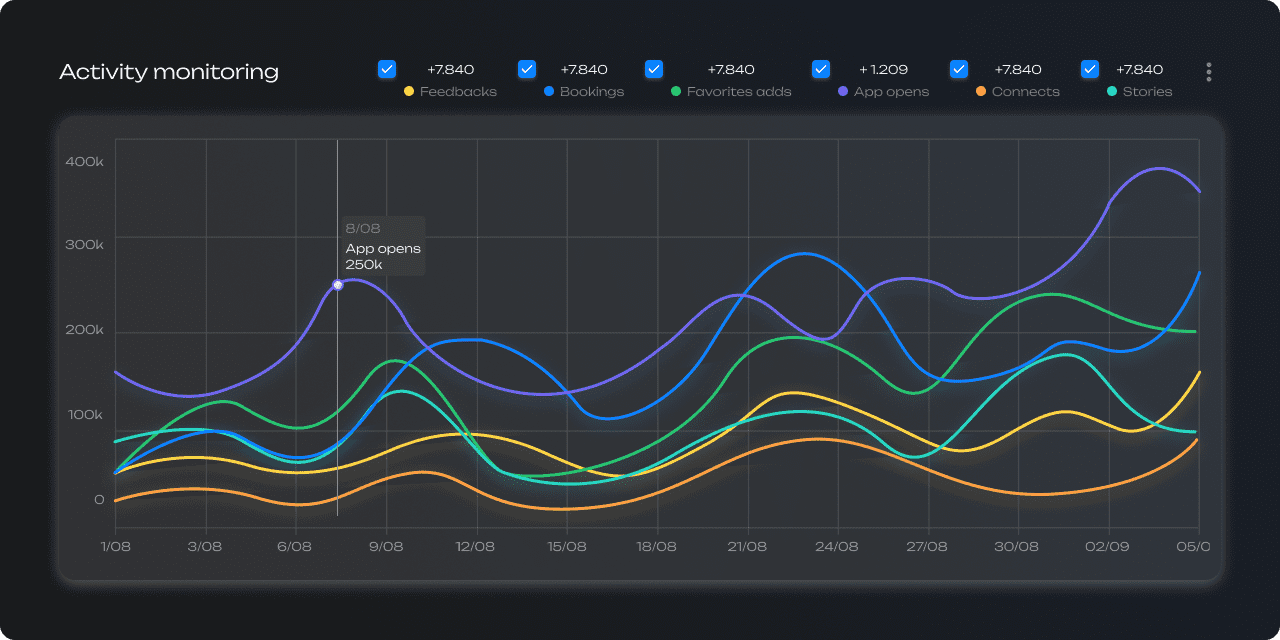Click the green Favorites adds legend dot
This screenshot has width=1280, height=640.
click(x=675, y=92)
